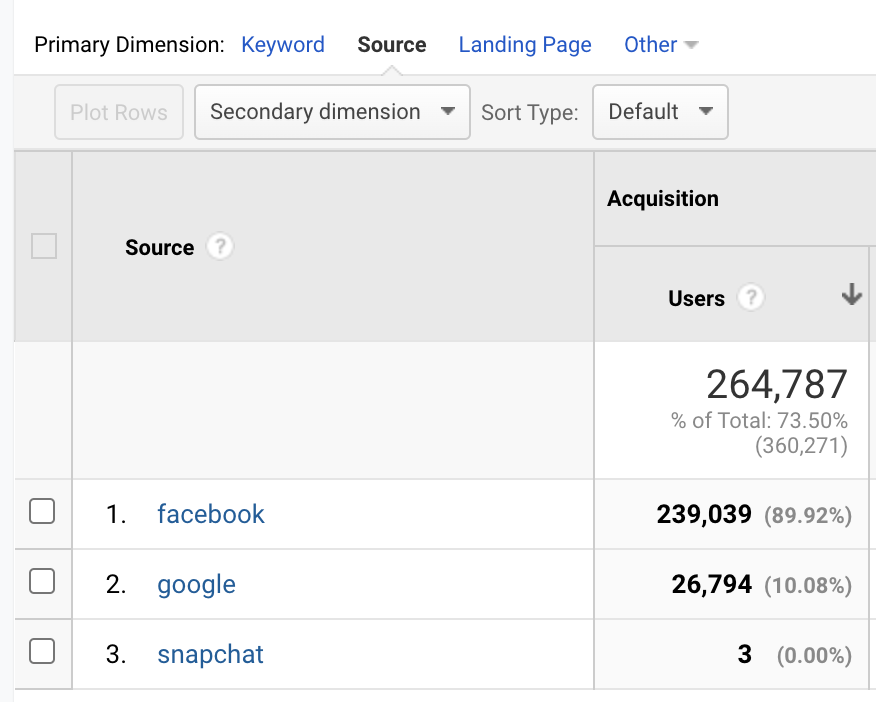Image resolution: width=876 pixels, height=702 pixels.
Task: Switch primary dimension to Keyword
Action: point(283,45)
